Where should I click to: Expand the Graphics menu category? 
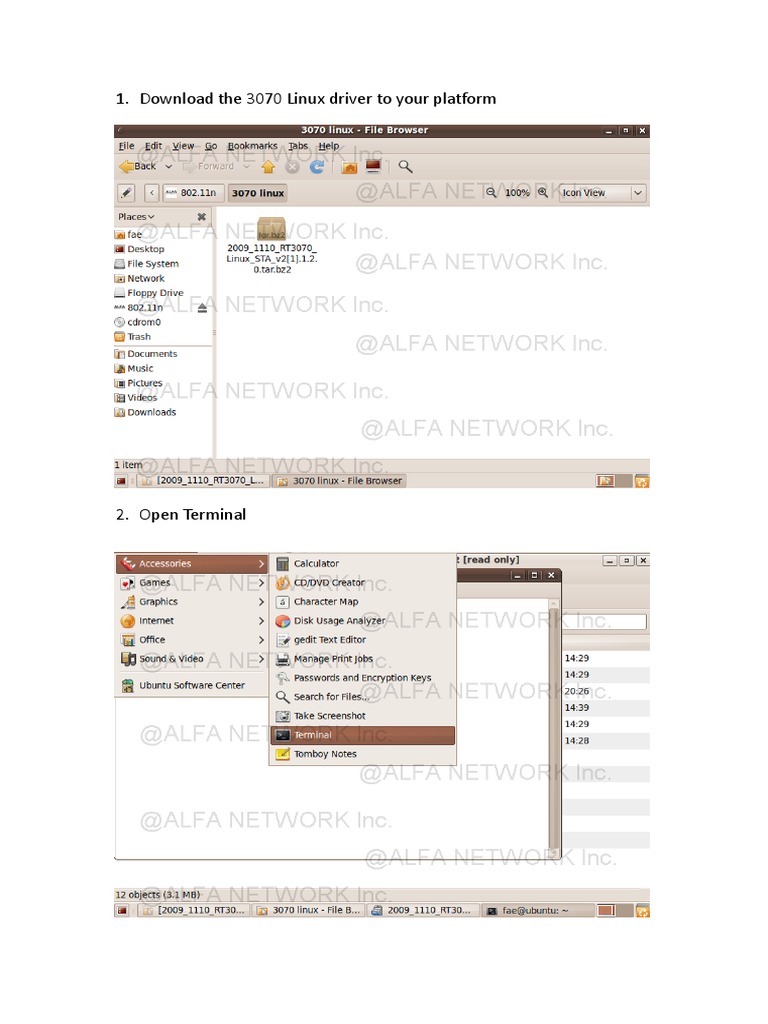click(192, 601)
